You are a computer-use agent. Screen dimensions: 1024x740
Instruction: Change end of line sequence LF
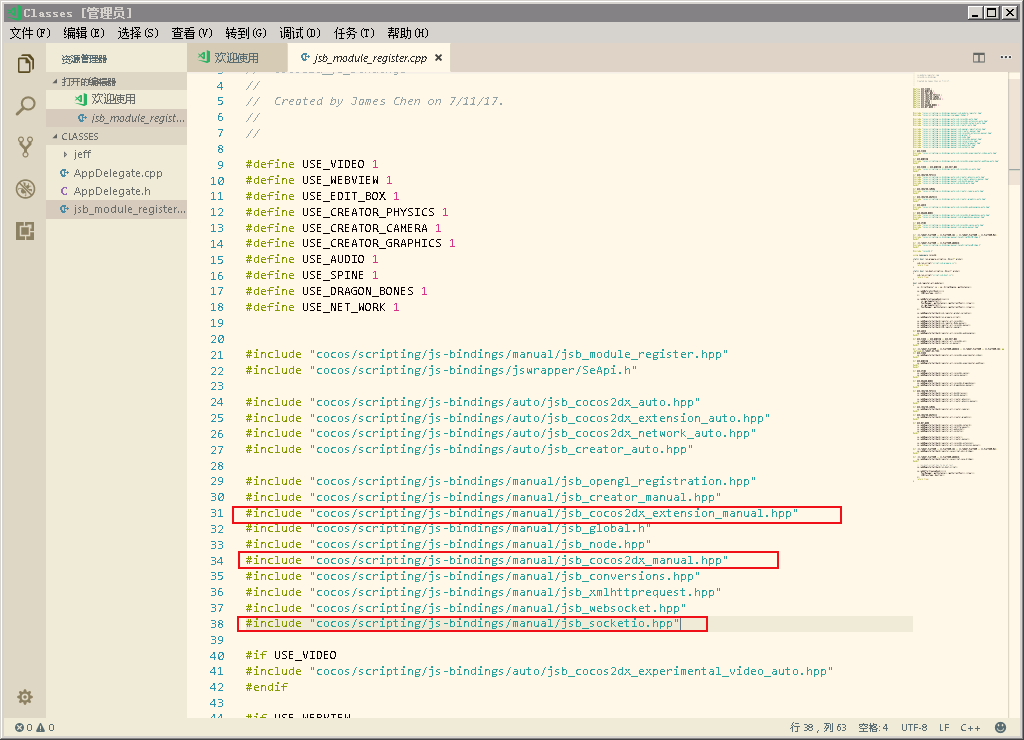(x=944, y=727)
